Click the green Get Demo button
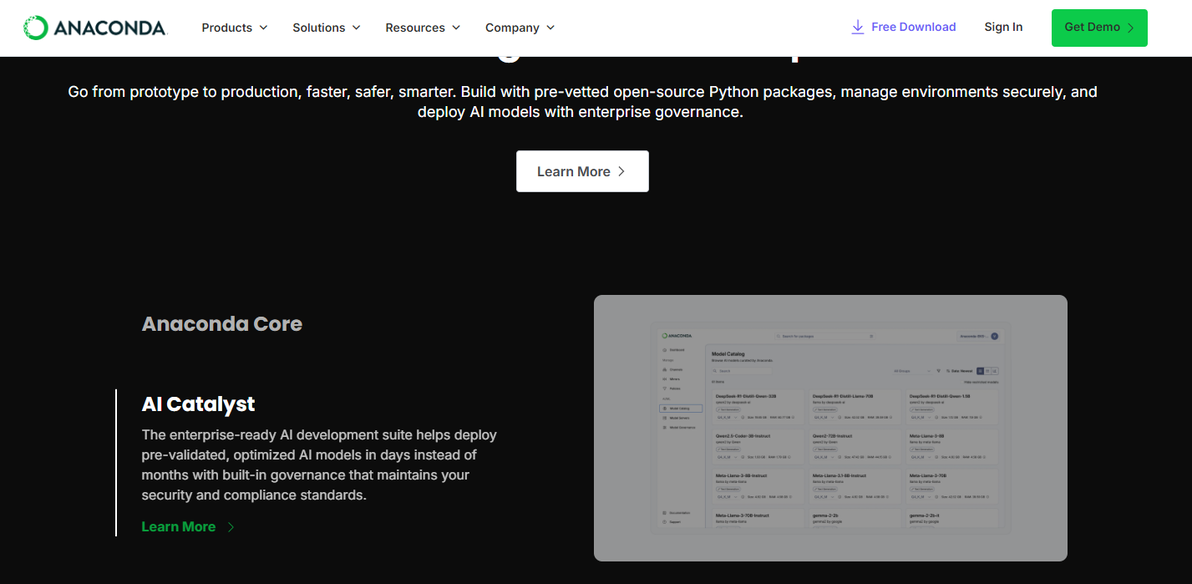1192x584 pixels. 1099,28
